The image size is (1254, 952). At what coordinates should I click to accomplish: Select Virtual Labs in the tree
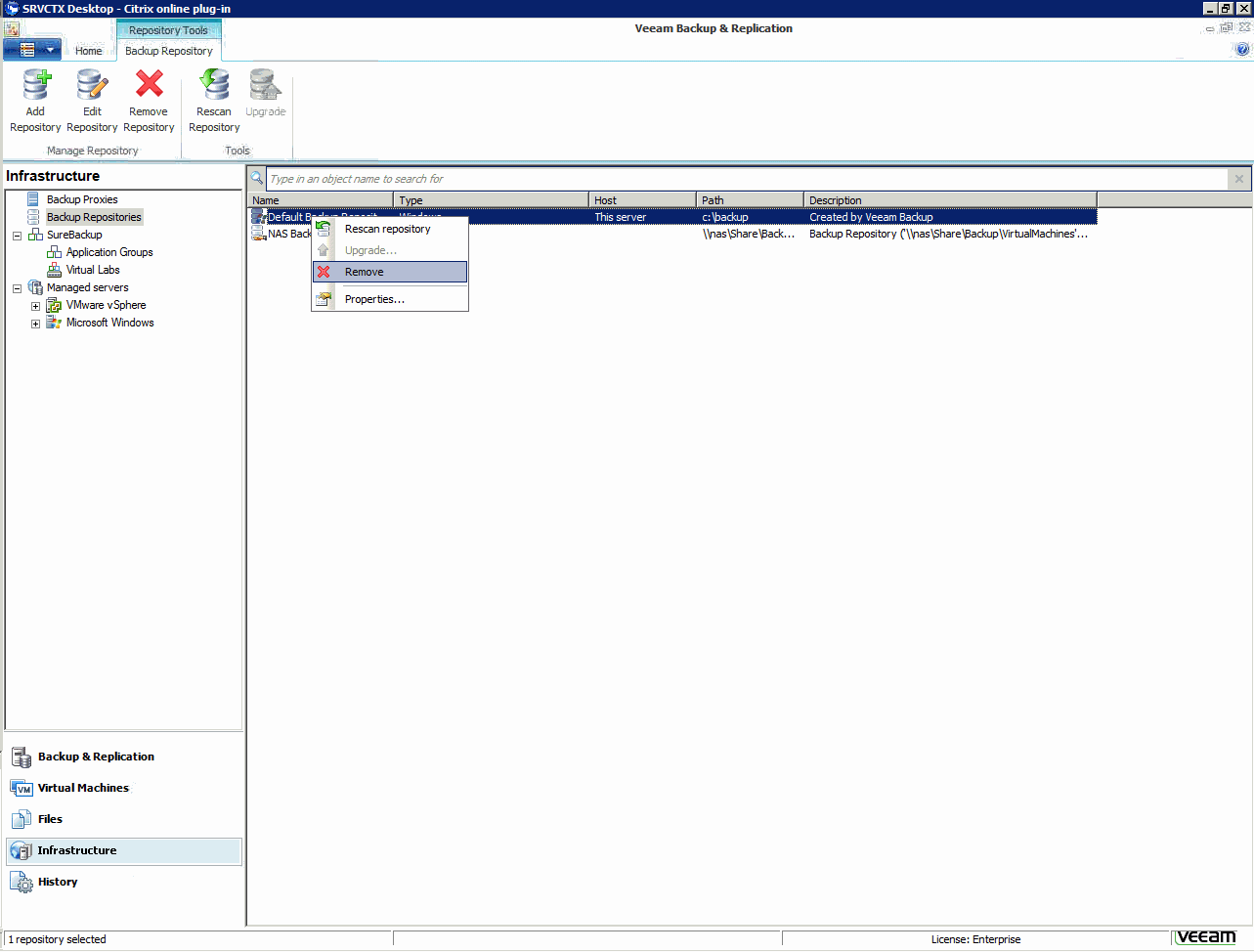click(x=93, y=270)
